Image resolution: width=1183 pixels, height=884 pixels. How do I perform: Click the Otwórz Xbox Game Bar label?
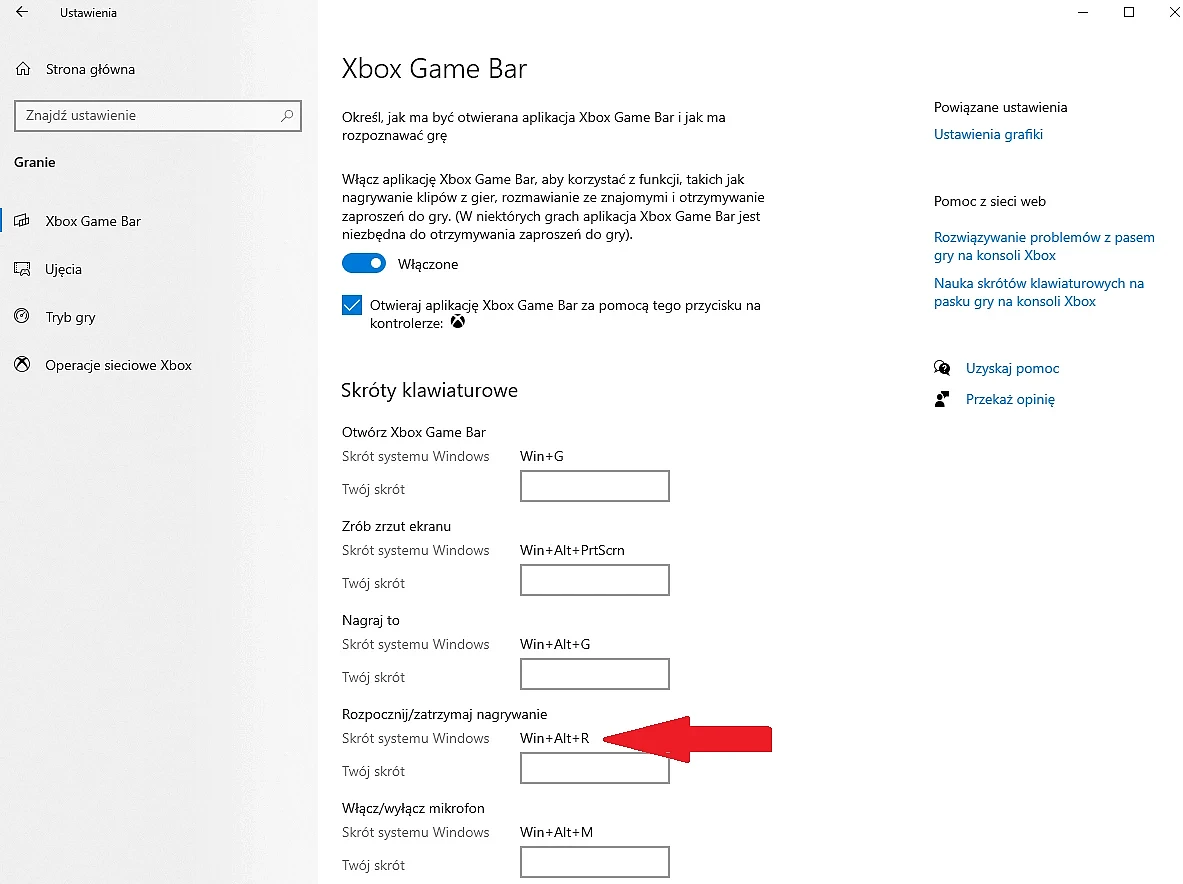pos(413,432)
